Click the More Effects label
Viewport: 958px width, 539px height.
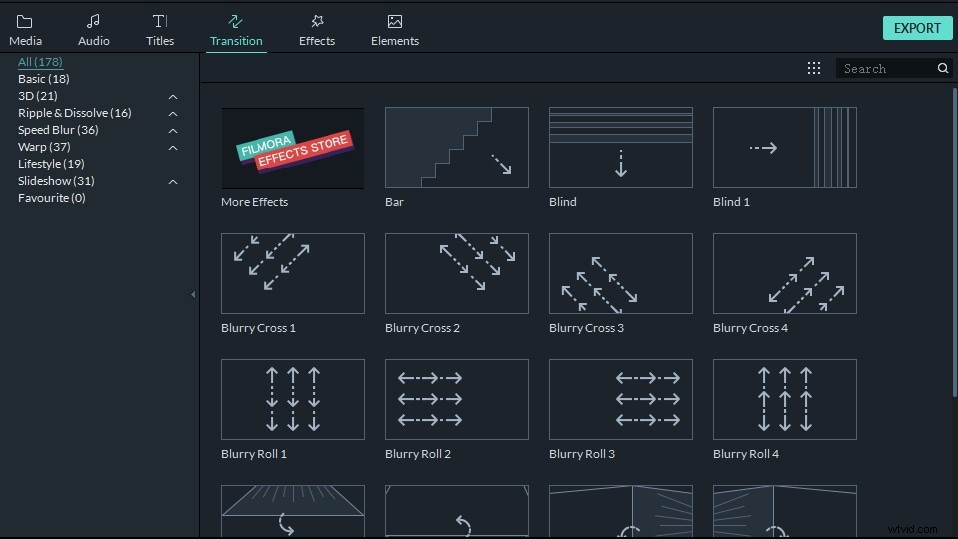(x=254, y=202)
